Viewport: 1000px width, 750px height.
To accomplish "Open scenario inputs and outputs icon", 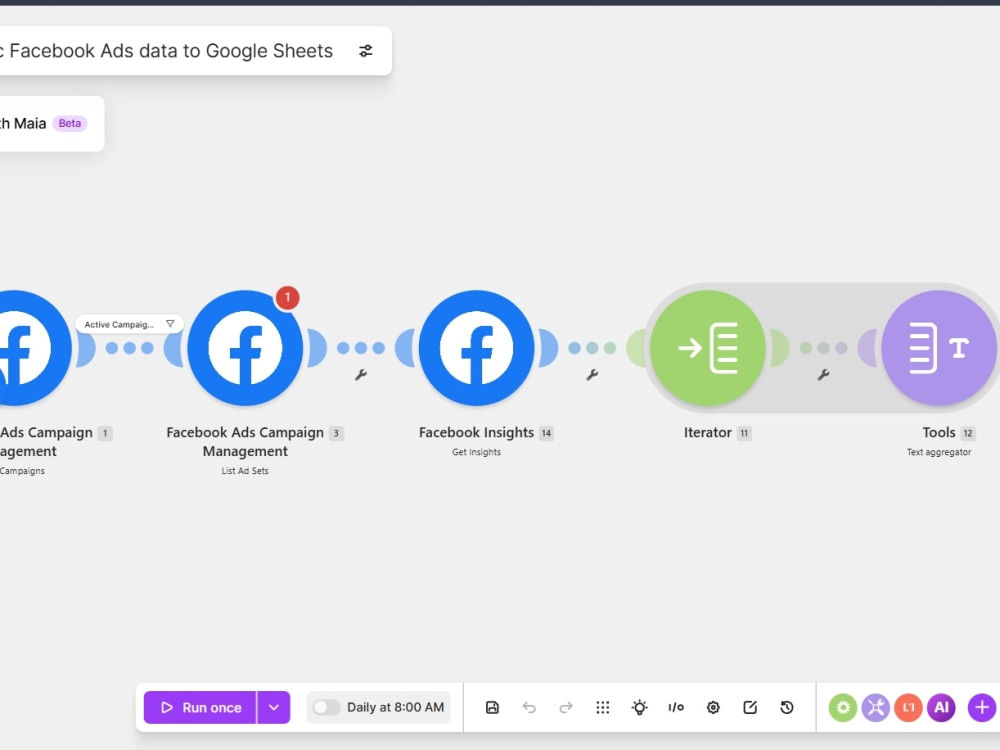I will [x=676, y=707].
